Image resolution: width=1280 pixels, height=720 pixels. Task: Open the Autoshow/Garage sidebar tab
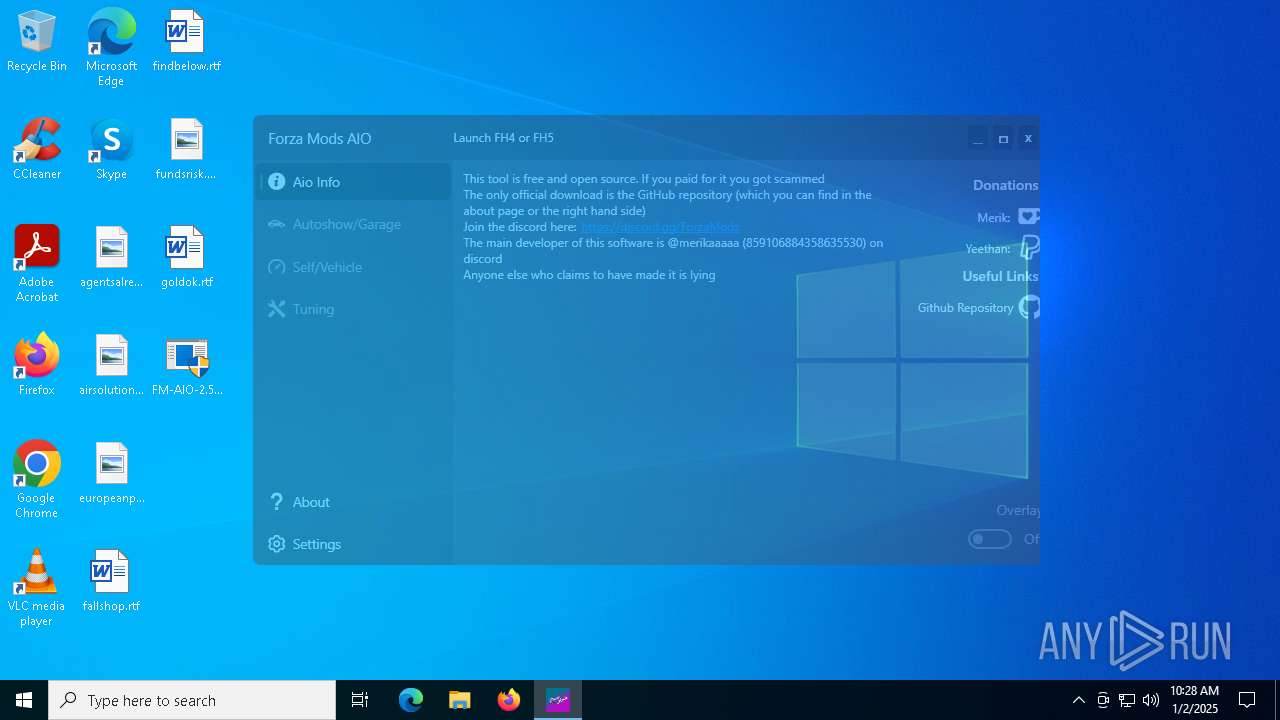point(352,224)
